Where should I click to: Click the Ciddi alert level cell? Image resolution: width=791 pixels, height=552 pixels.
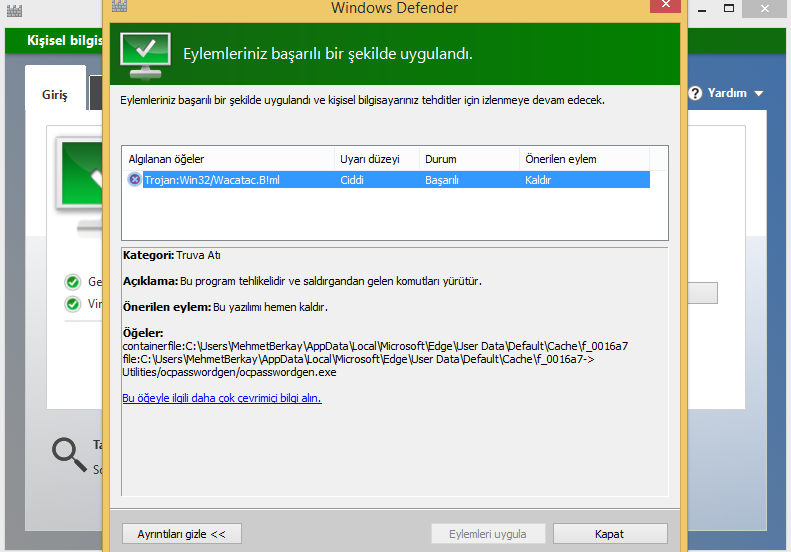(x=352, y=180)
